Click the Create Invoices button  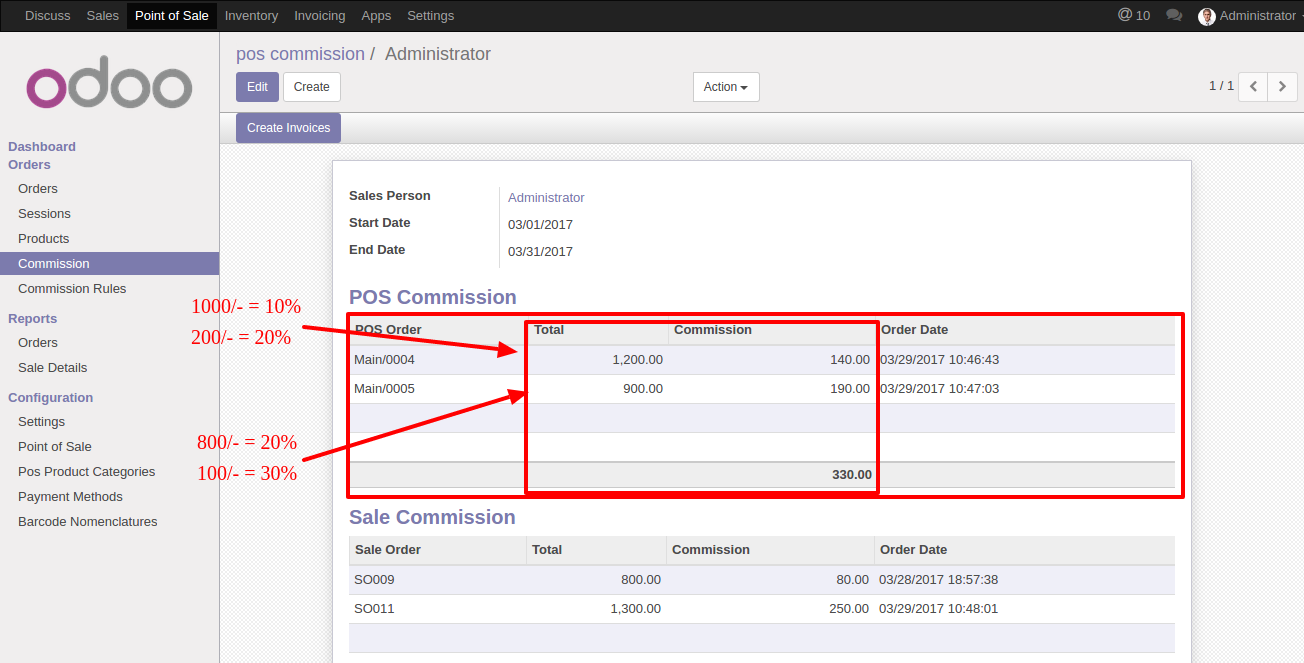coord(288,128)
